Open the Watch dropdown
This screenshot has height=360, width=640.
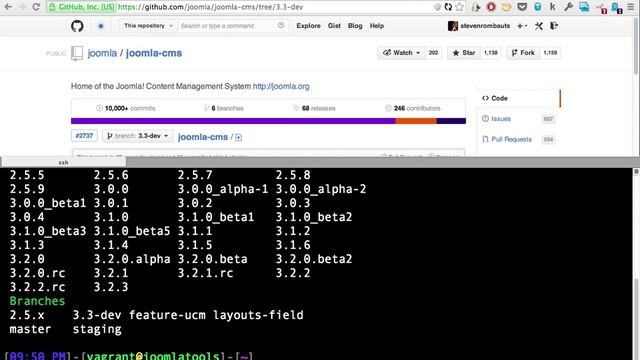click(401, 53)
